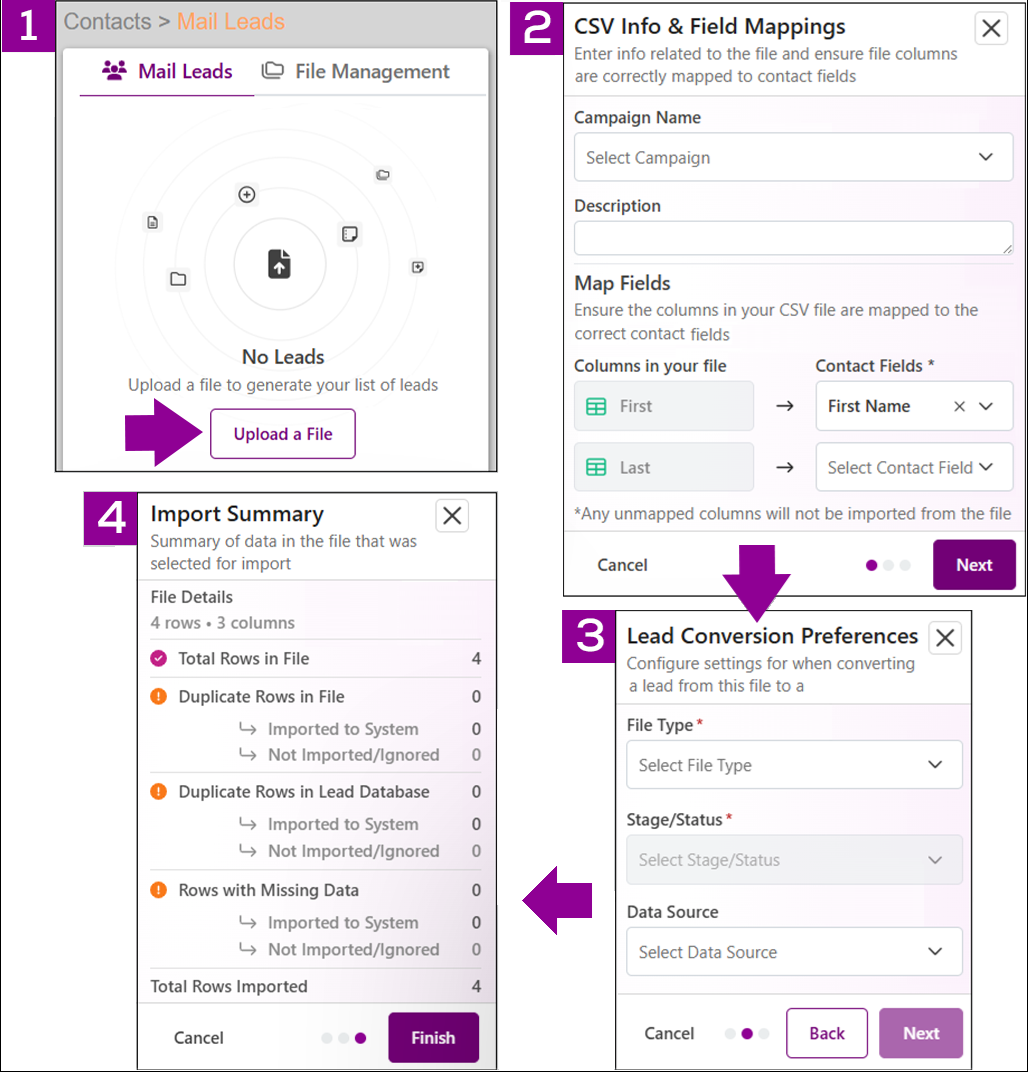Close the CSV Info & Field Mappings dialog

(990, 29)
